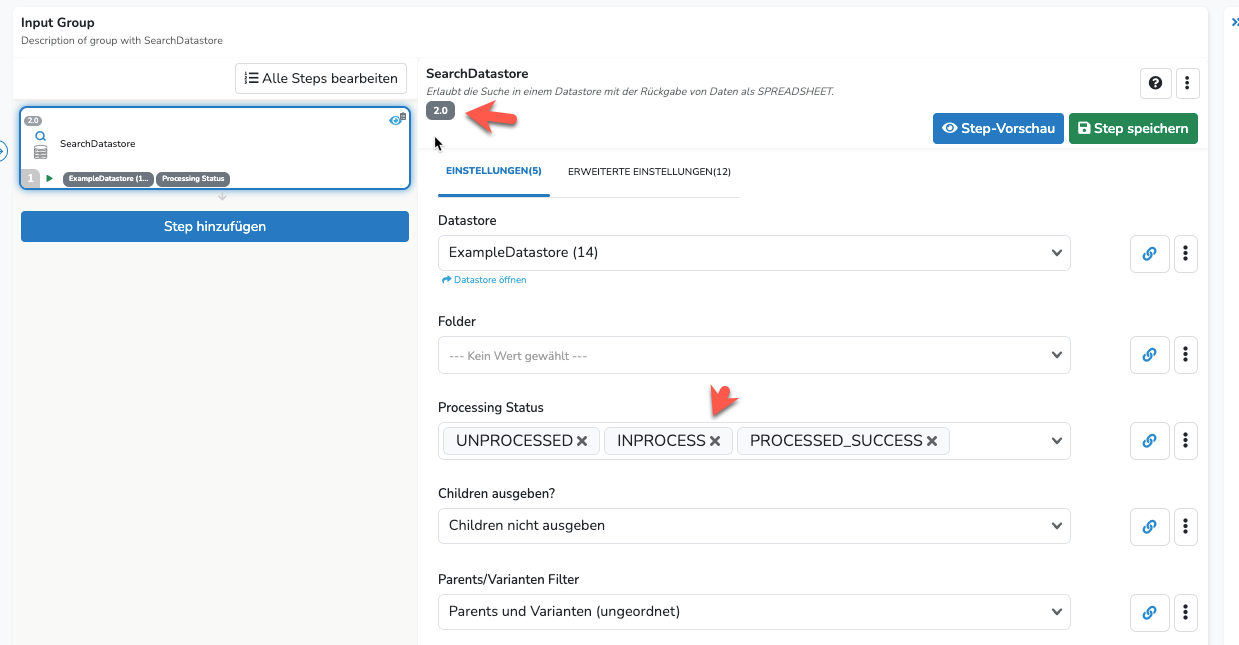Image resolution: width=1239 pixels, height=645 pixels.
Task: Open the help question mark icon
Action: [x=1156, y=83]
